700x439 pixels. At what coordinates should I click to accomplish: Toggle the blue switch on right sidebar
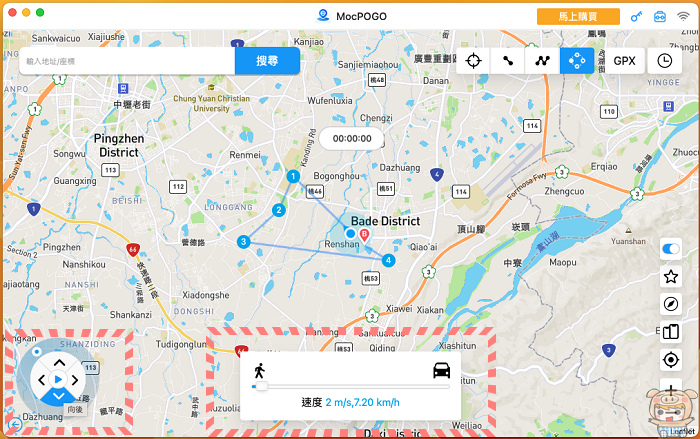(x=671, y=249)
